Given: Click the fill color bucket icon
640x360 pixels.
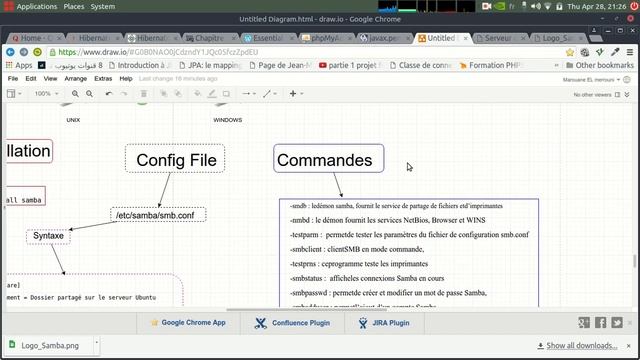Looking at the screenshot, I should pyautogui.click(x=198, y=94).
